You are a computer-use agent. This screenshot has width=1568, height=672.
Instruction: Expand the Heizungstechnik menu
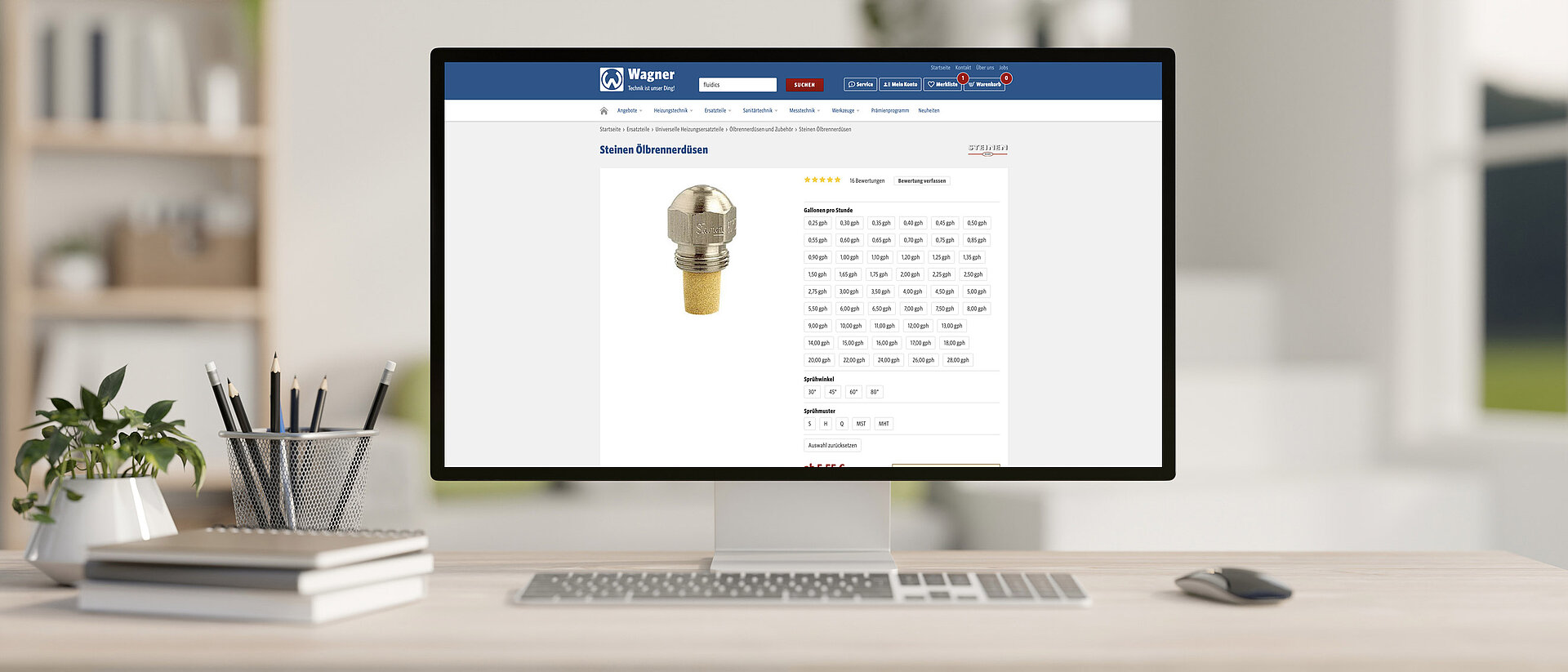point(672,111)
